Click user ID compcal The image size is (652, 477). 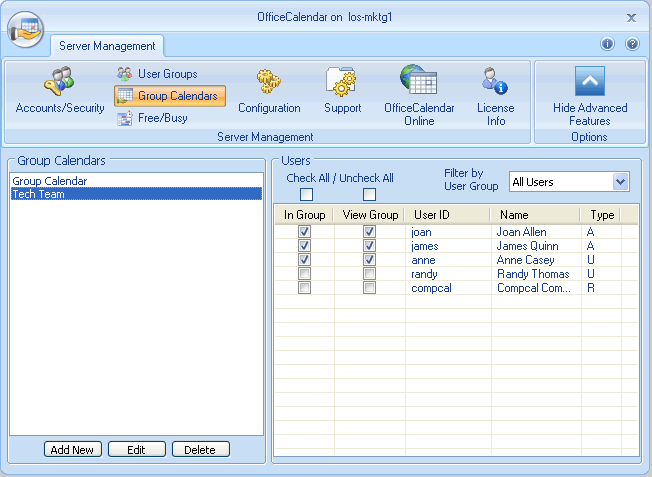pyautogui.click(x=431, y=288)
